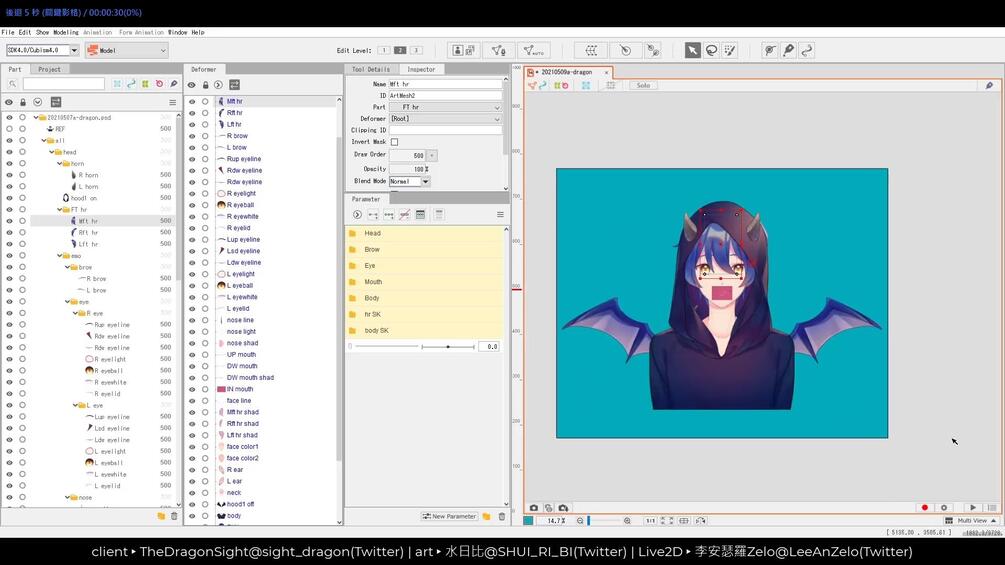Click the pin filter icon in Part panel toolbar

pos(173,84)
